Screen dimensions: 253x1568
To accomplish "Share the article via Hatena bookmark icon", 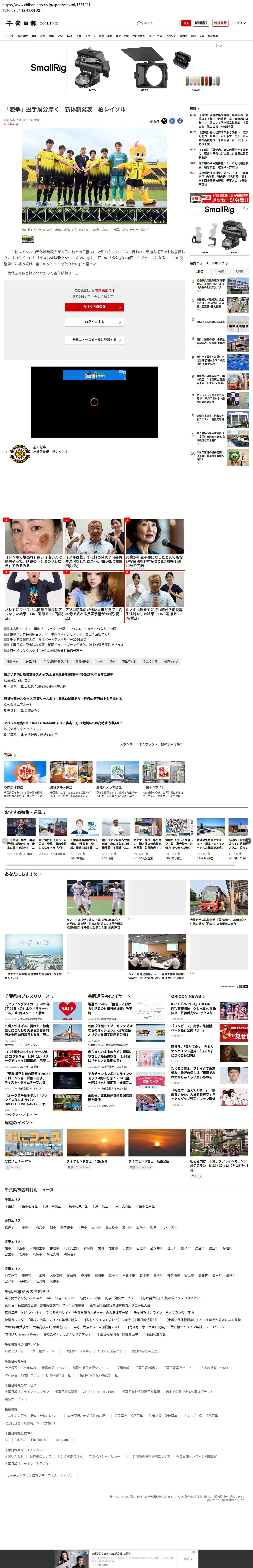I will pyautogui.click(x=172, y=121).
